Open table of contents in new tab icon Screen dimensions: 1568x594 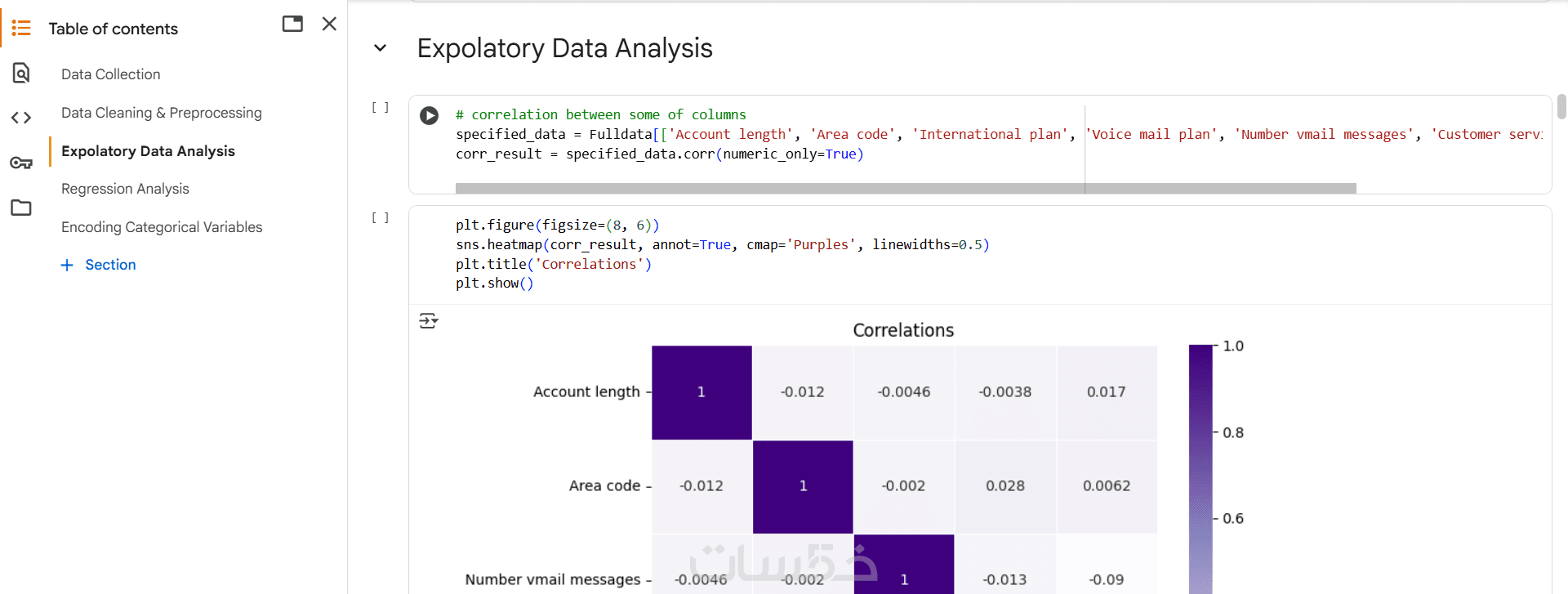[292, 24]
